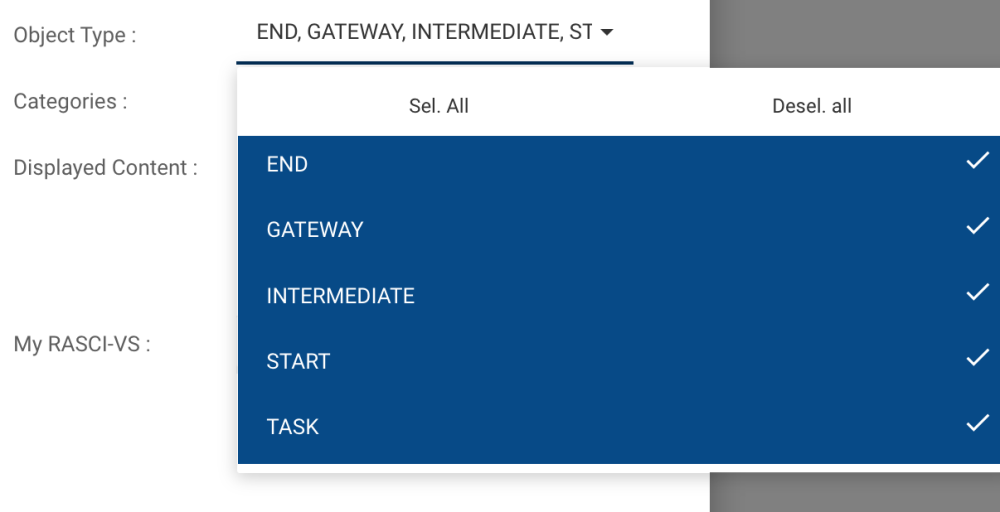Click the Categories label
1000x512 pixels.
(70, 101)
